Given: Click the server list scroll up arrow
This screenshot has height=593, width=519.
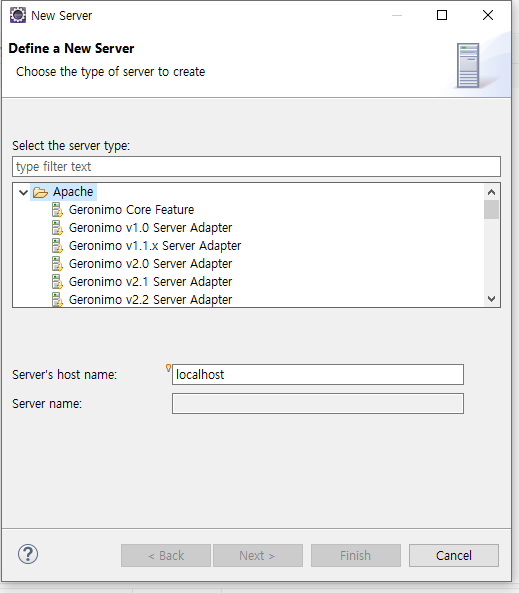Looking at the screenshot, I should click(x=491, y=192).
